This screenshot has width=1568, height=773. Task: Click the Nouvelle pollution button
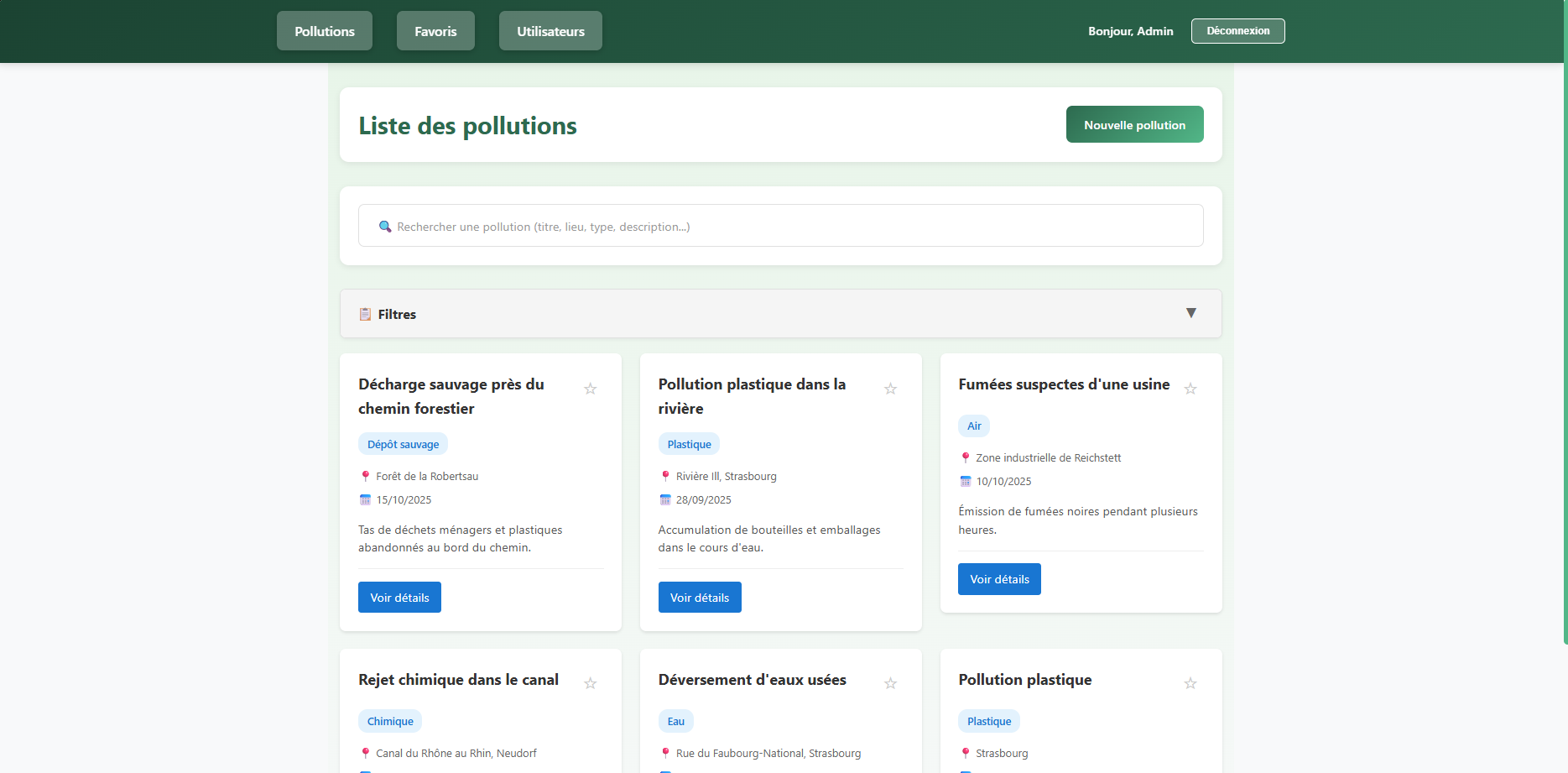click(x=1135, y=124)
